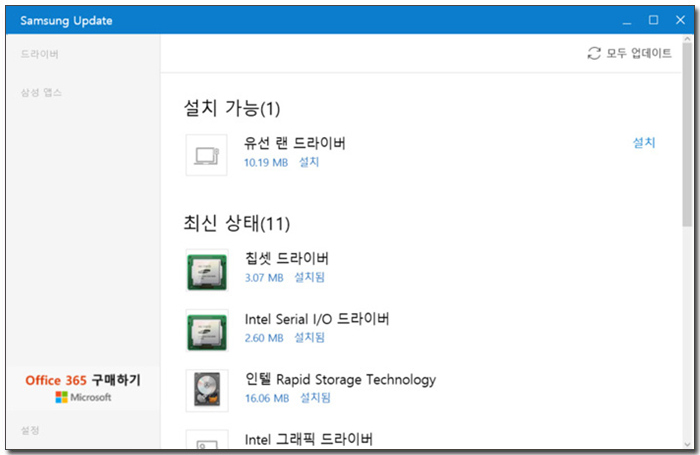
Task: Click the Intel Serial I/O driver icon
Action: (207, 330)
